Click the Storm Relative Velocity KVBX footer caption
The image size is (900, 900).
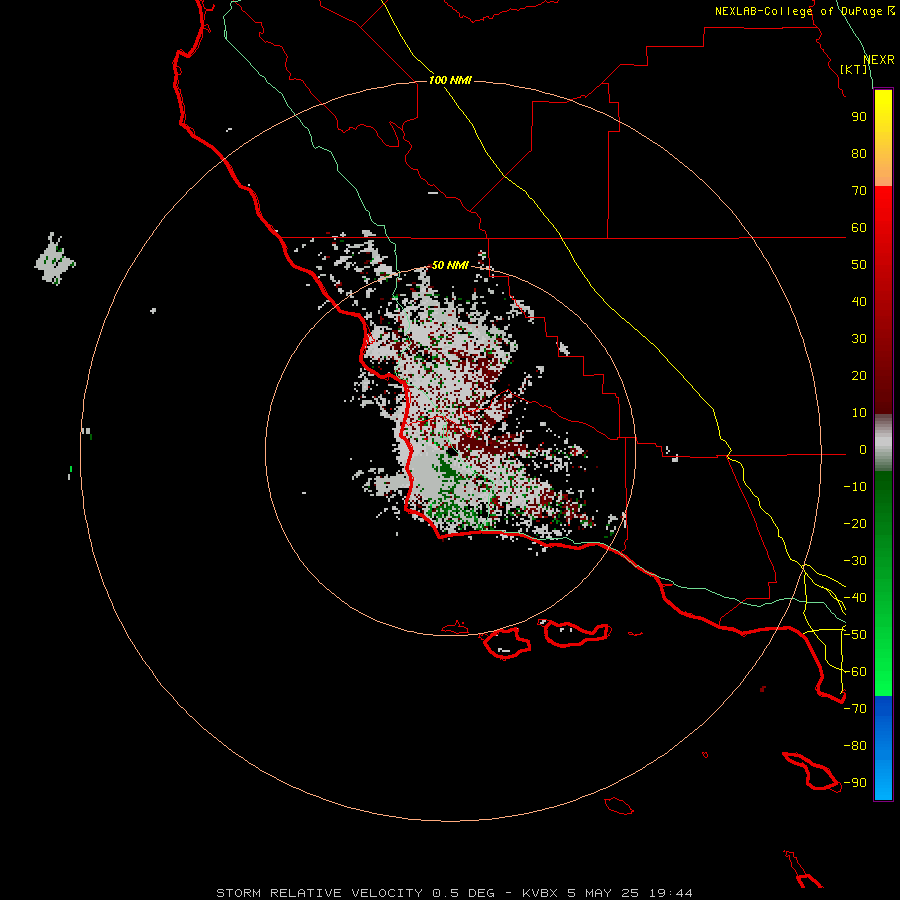tap(454, 893)
